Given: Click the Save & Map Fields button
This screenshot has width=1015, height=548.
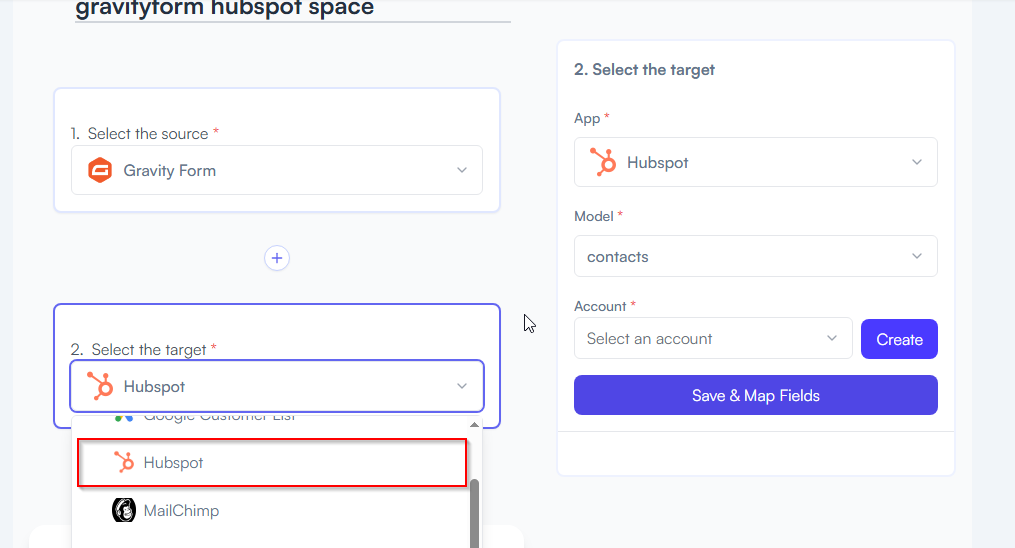Looking at the screenshot, I should pyautogui.click(x=755, y=395).
